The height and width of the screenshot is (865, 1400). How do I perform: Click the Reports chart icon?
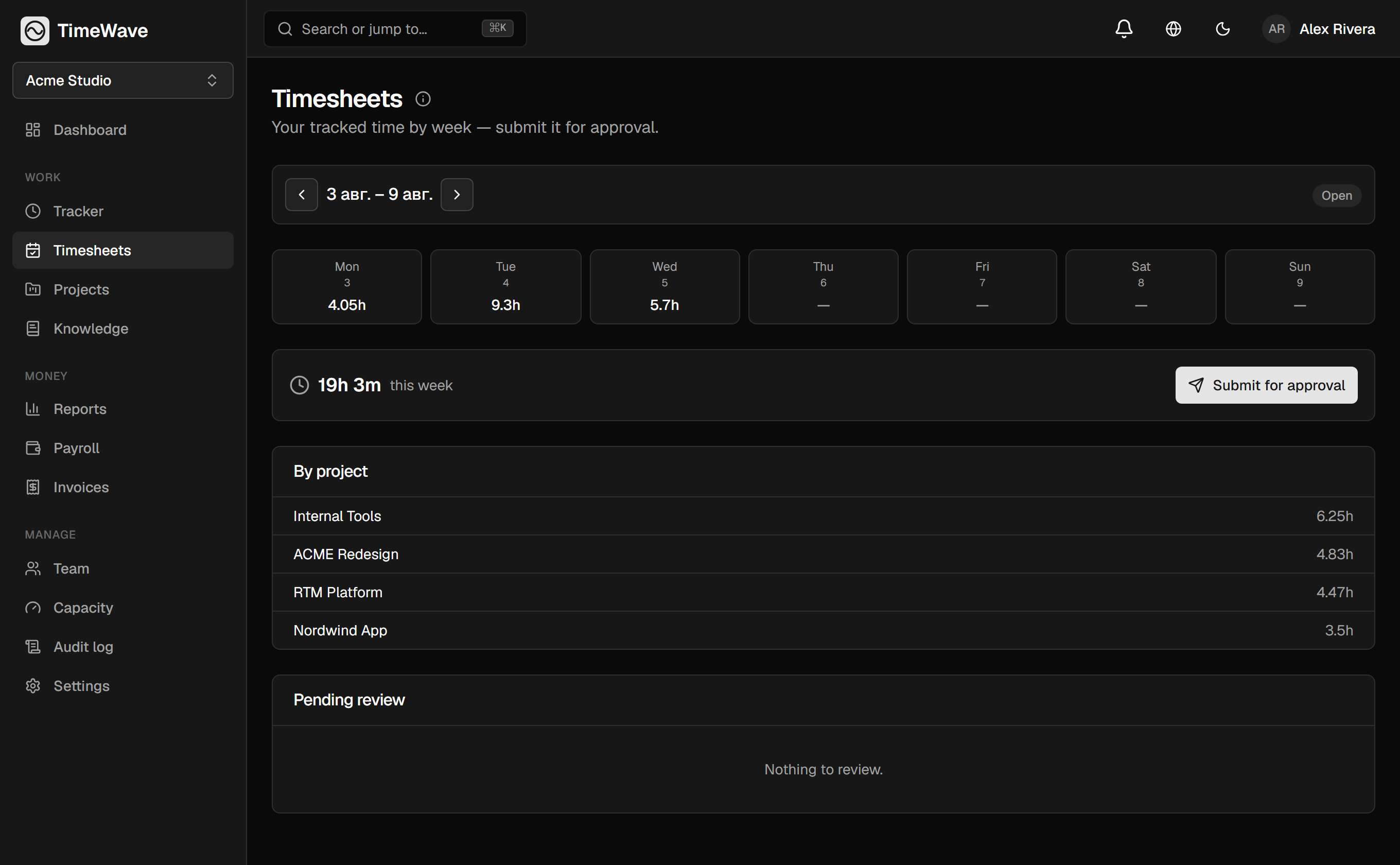[x=33, y=409]
